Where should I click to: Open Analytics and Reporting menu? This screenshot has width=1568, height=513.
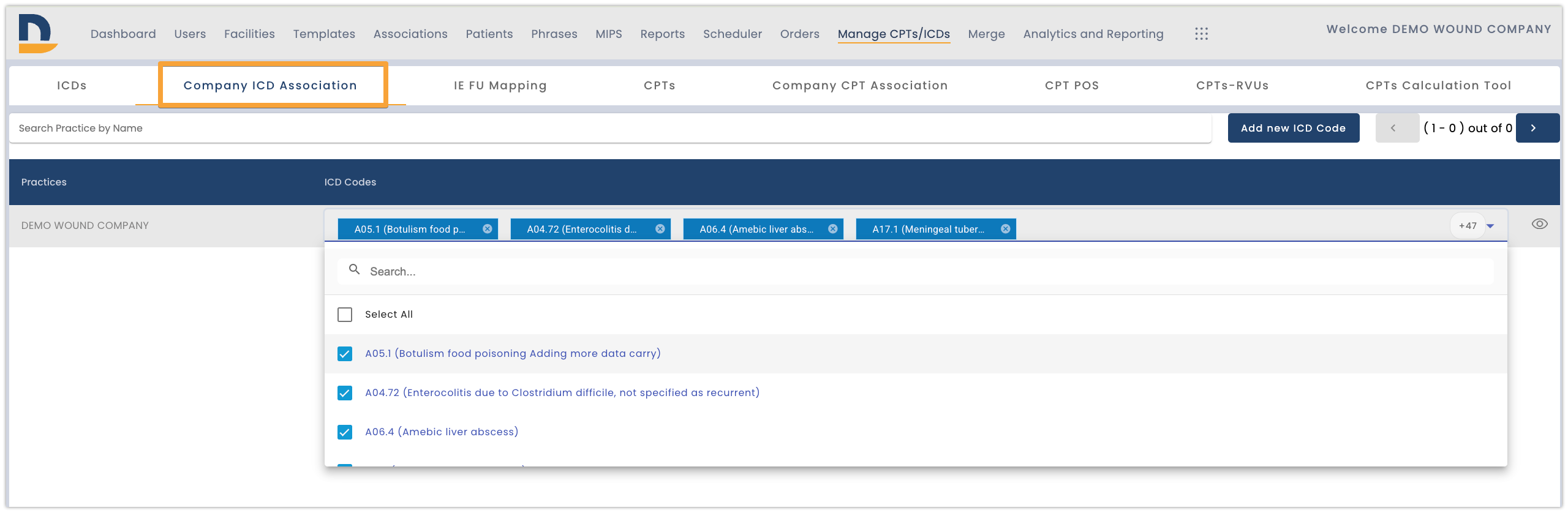pos(1093,34)
